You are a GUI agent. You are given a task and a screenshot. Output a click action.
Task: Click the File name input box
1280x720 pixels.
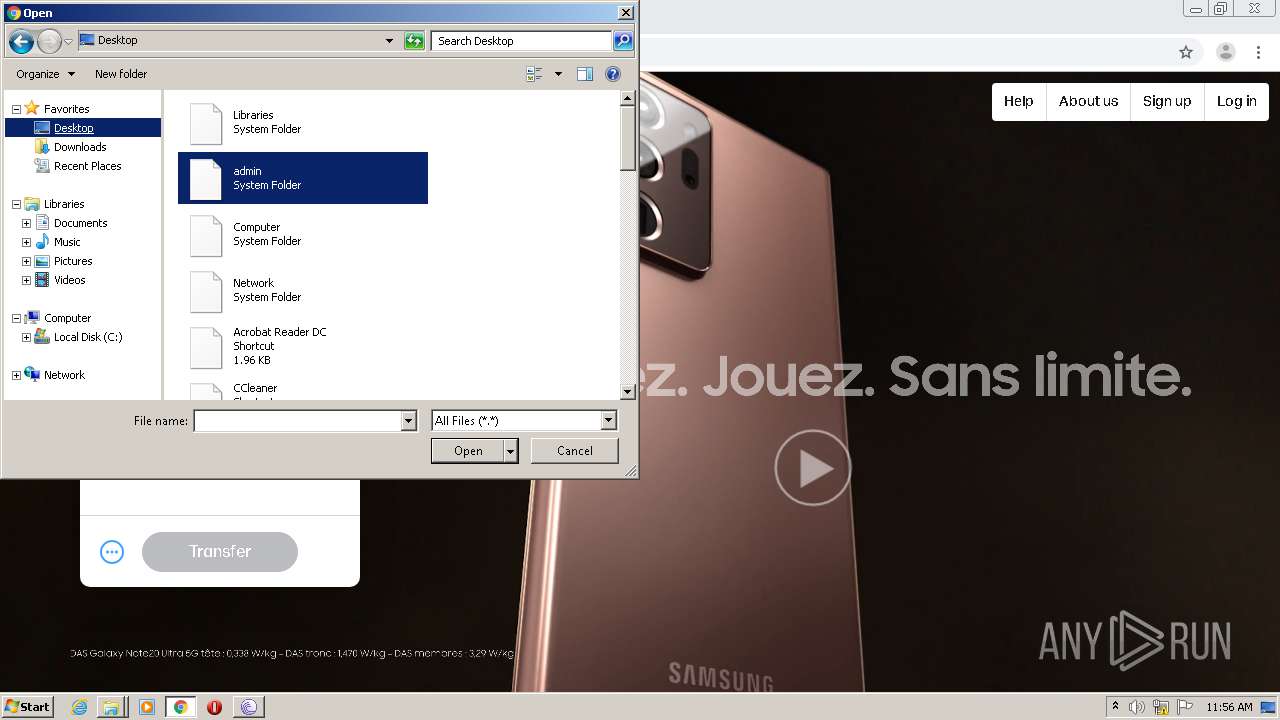[297, 421]
